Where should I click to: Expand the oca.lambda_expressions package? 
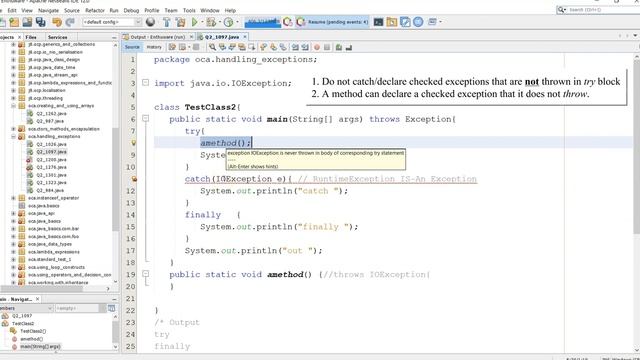click(x=13, y=252)
